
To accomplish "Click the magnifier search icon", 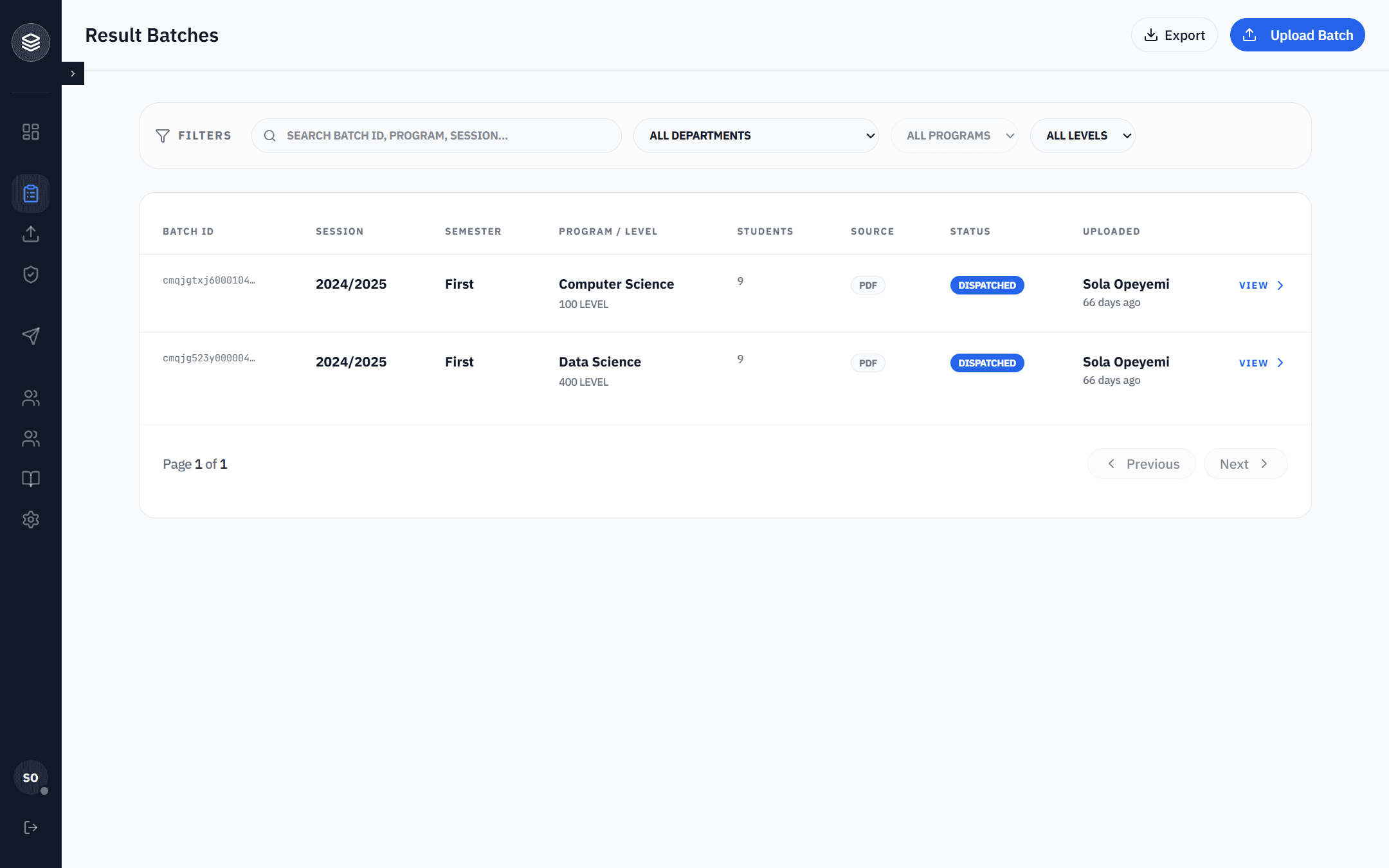I will pos(270,136).
